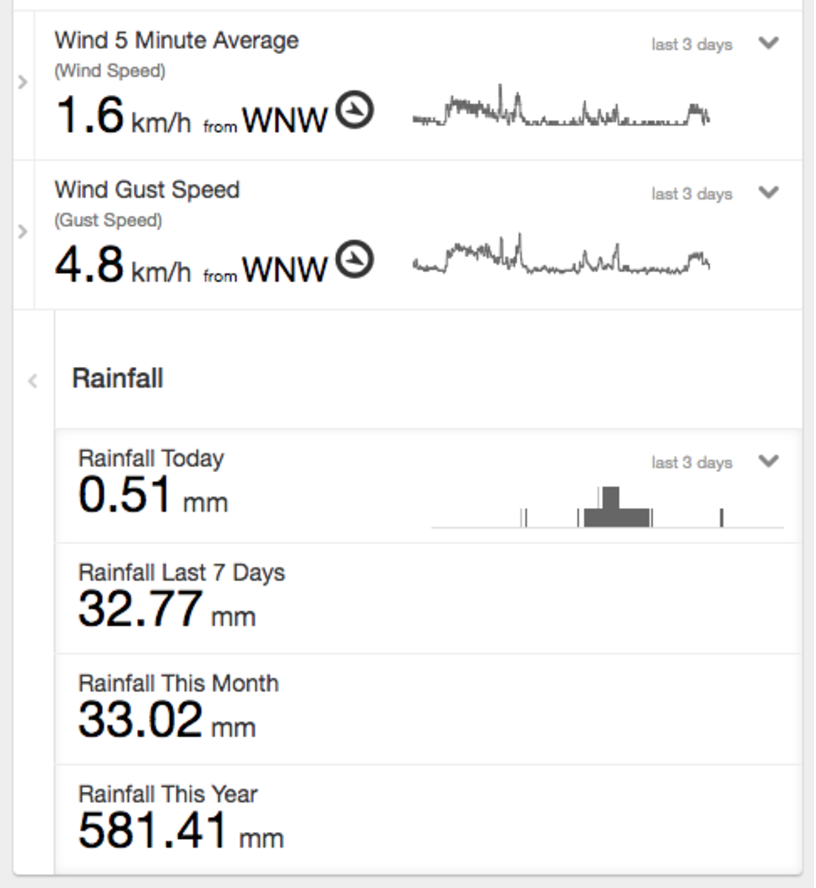Click the Wind 5 Minute Average title
This screenshot has width=816, height=888.
[176, 41]
